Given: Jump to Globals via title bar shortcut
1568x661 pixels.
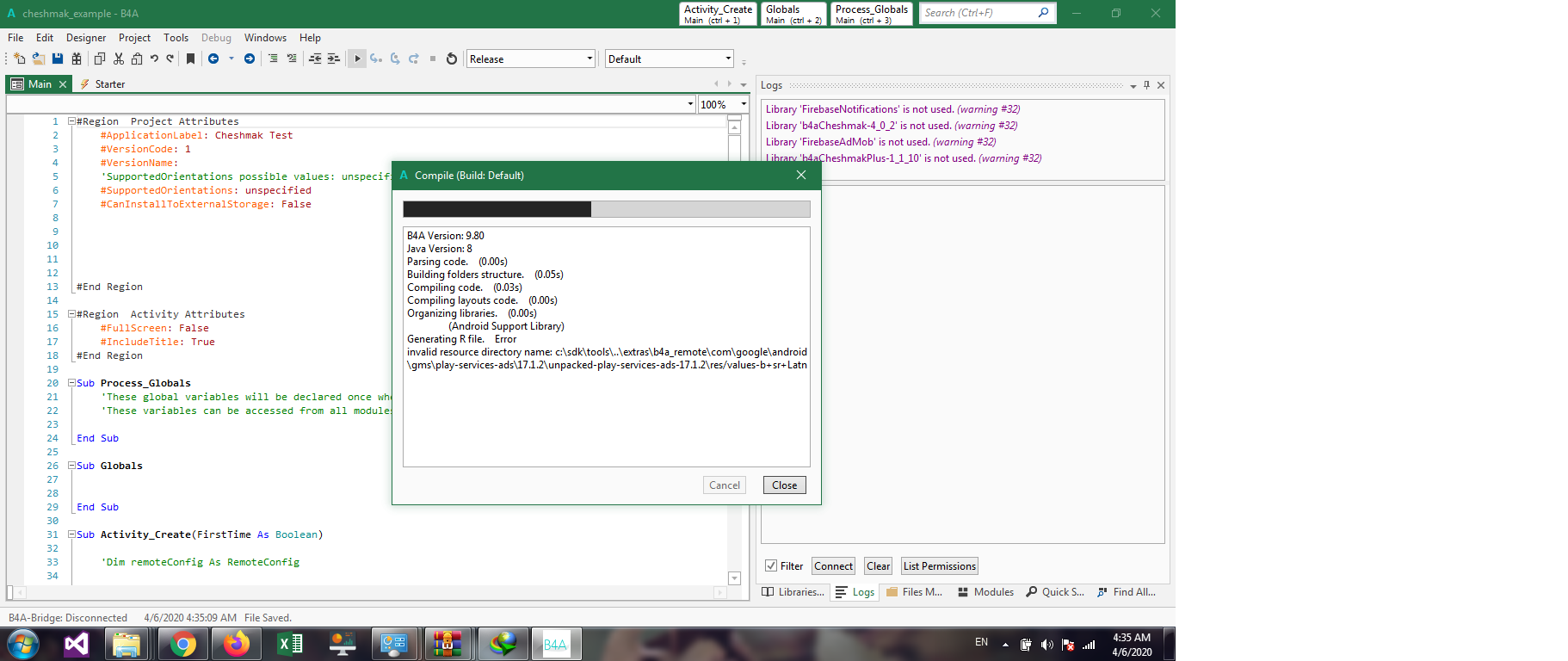Looking at the screenshot, I should point(793,14).
